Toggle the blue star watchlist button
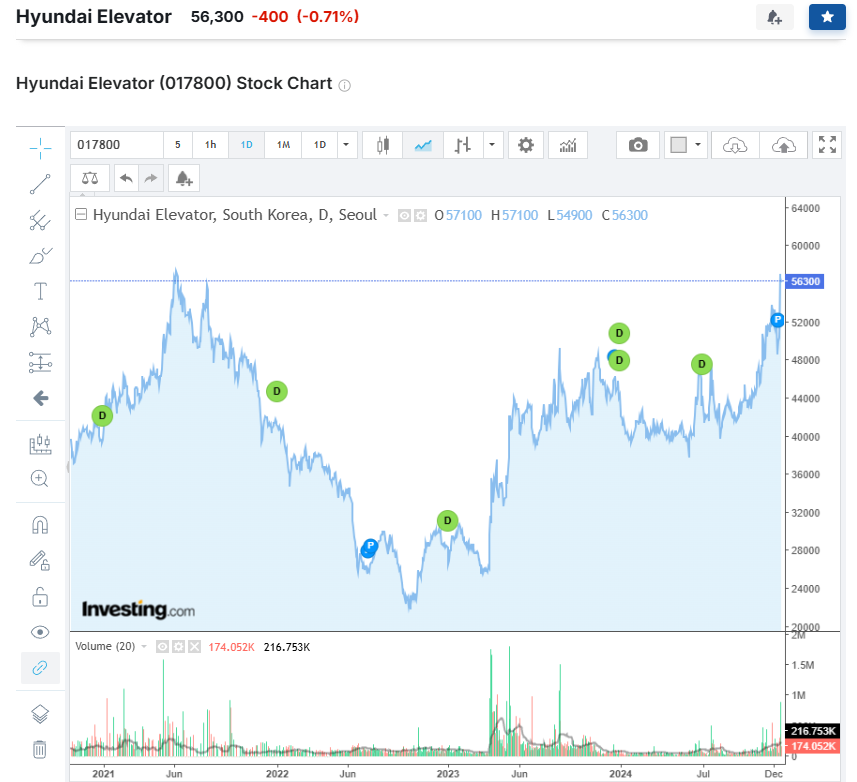 point(827,17)
